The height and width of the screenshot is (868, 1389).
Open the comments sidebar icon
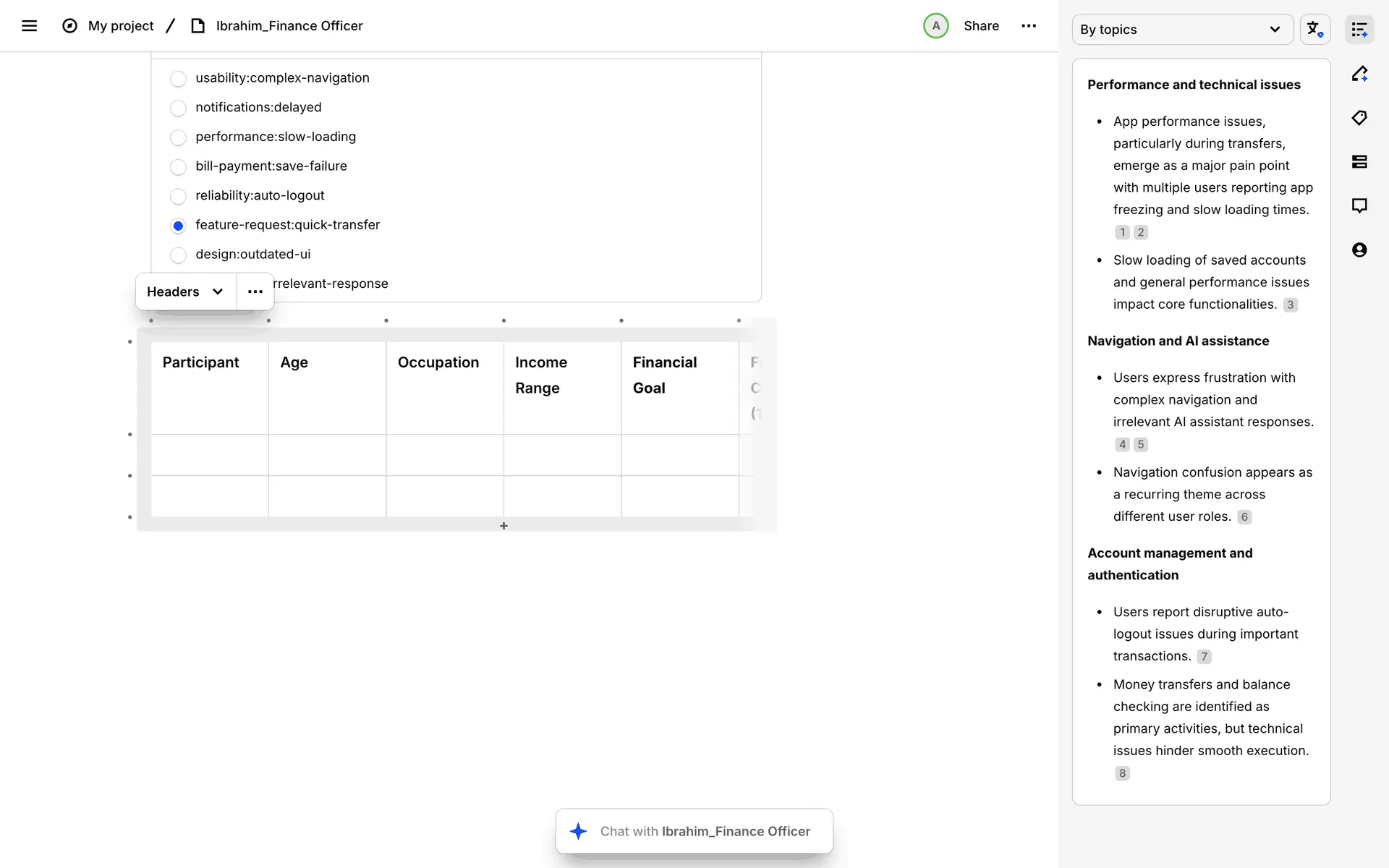pyautogui.click(x=1359, y=206)
